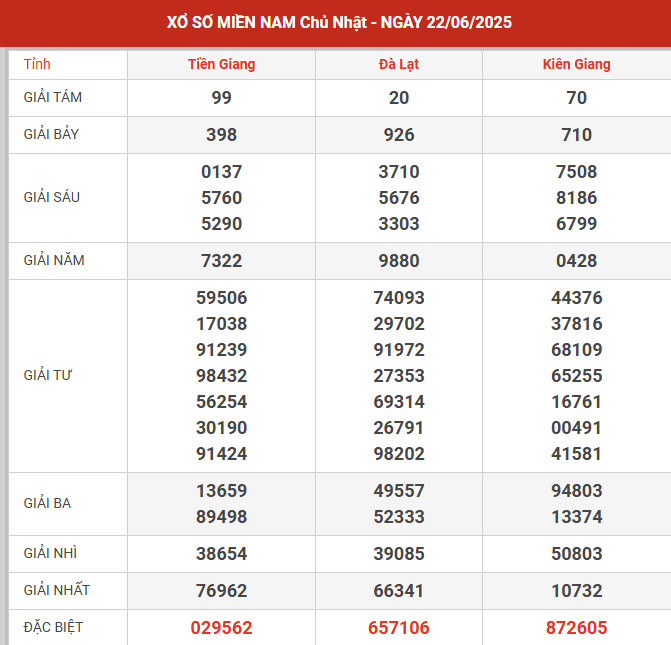Click Đà Lạt number 74093
The height and width of the screenshot is (645, 671).
point(399,298)
